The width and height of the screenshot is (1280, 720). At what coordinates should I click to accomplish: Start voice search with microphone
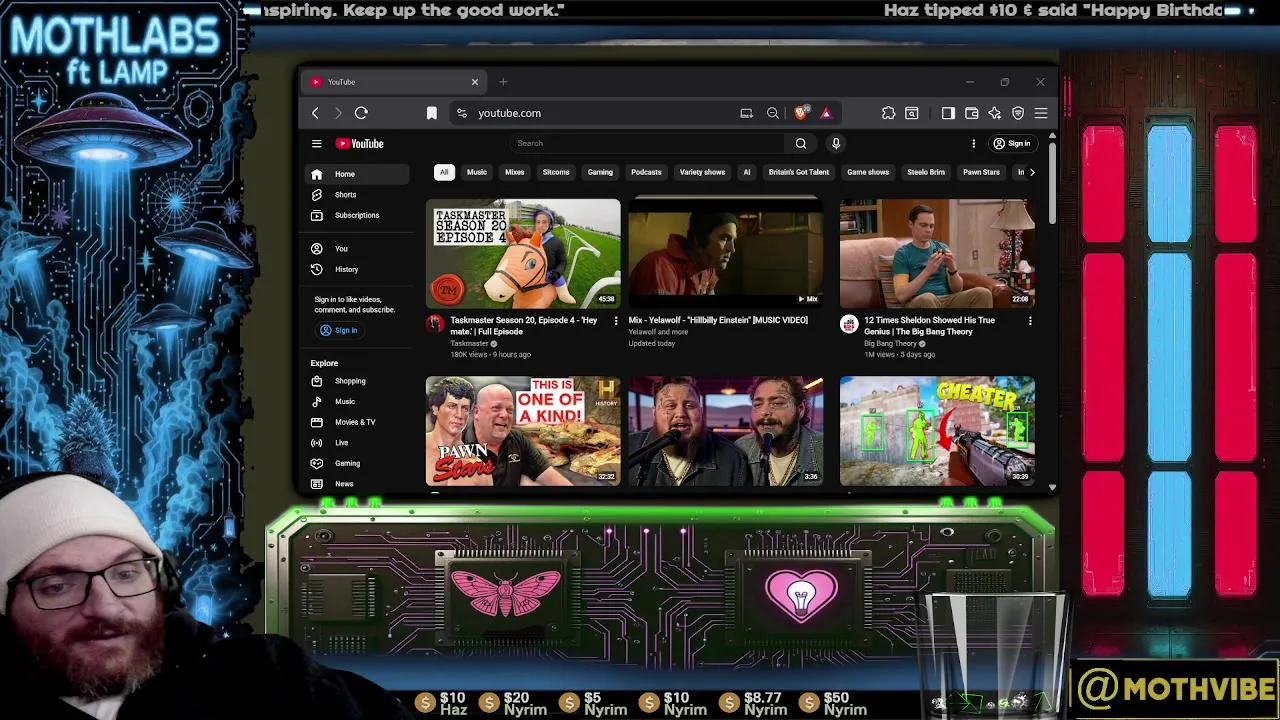click(836, 143)
